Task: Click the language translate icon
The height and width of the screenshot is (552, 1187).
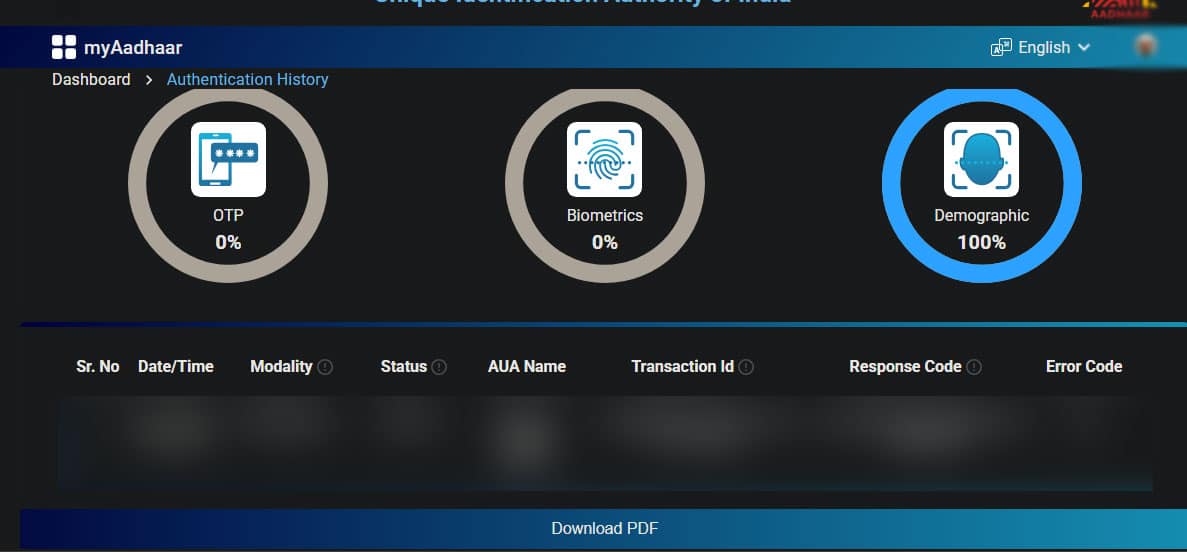Action: tap(1000, 47)
